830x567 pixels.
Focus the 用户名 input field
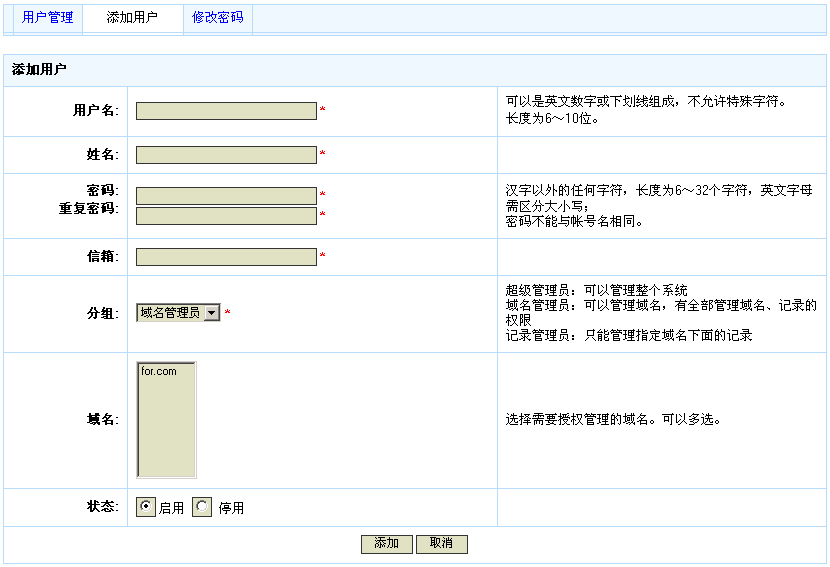(226, 111)
